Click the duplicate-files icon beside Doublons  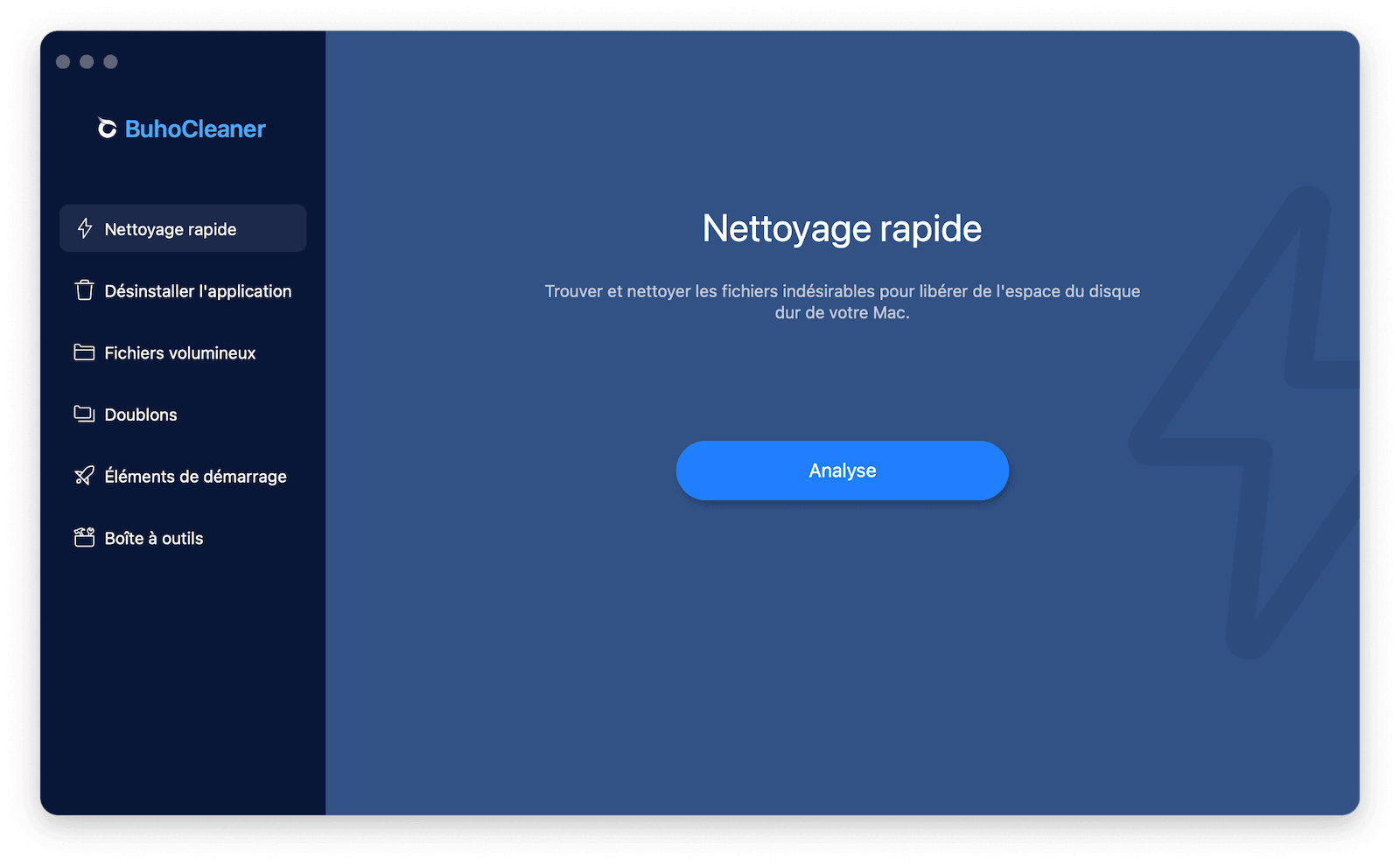point(84,414)
